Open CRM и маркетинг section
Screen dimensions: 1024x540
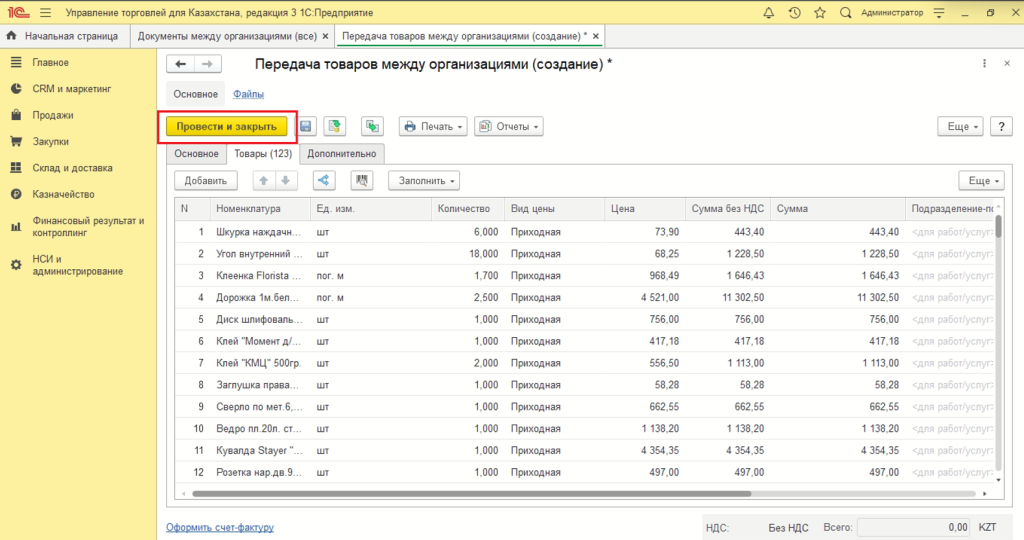click(x=72, y=89)
